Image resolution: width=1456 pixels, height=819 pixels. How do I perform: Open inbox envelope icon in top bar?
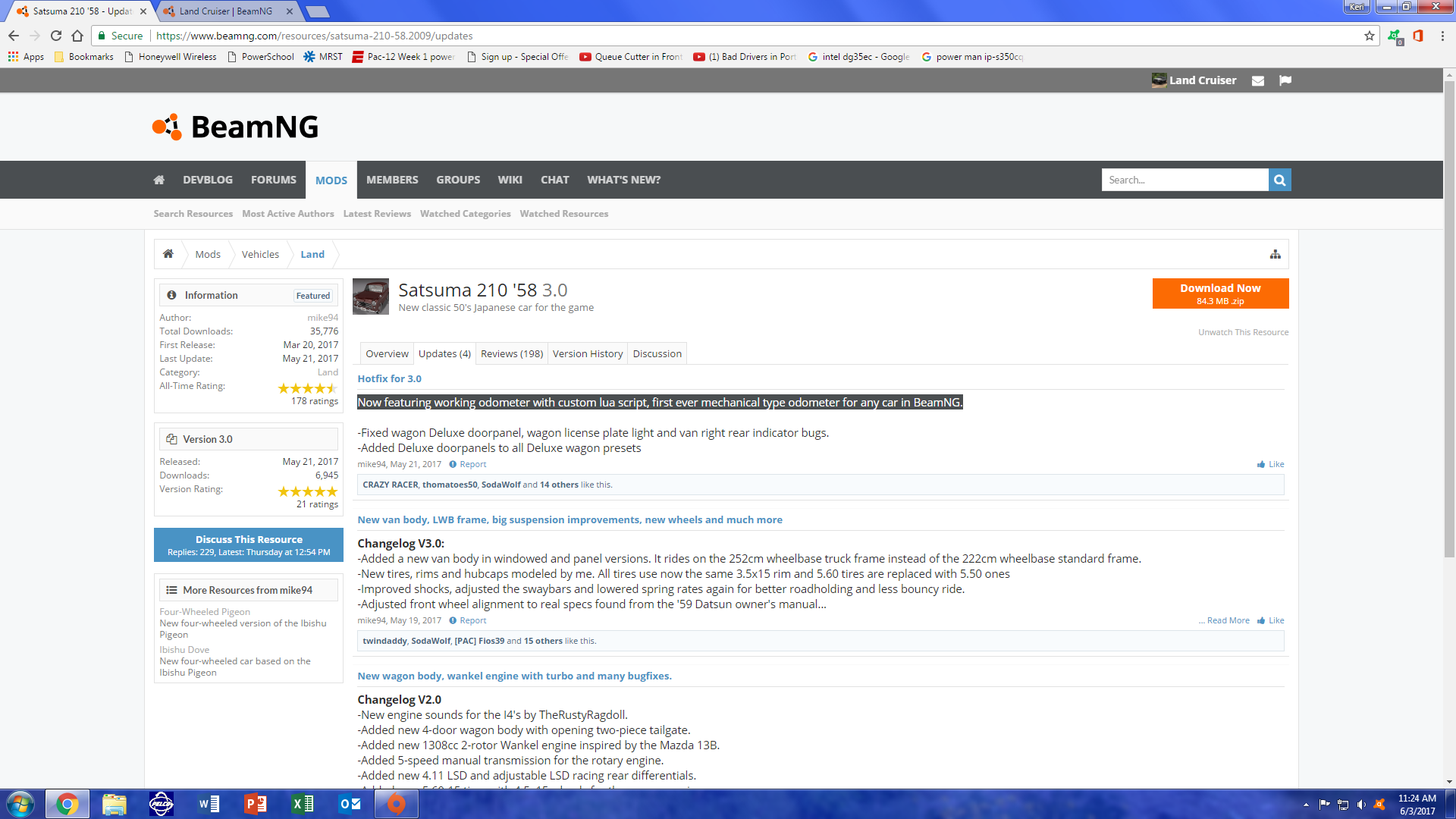coord(1258,80)
